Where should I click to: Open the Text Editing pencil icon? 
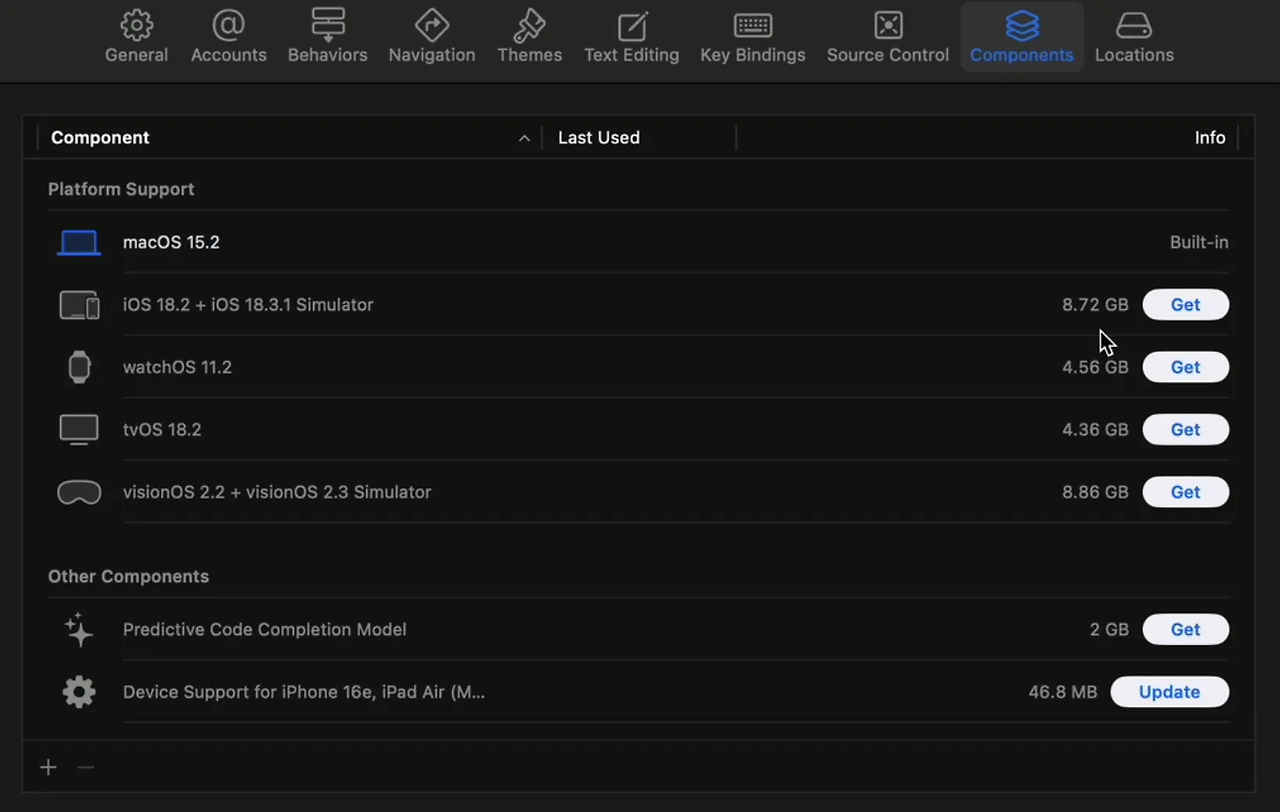pyautogui.click(x=631, y=24)
